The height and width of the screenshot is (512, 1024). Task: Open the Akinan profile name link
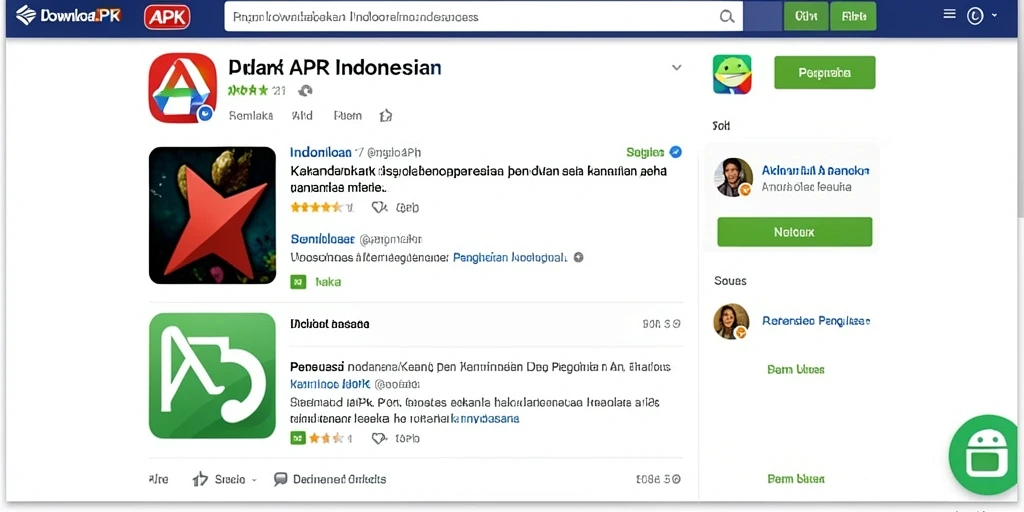point(816,170)
